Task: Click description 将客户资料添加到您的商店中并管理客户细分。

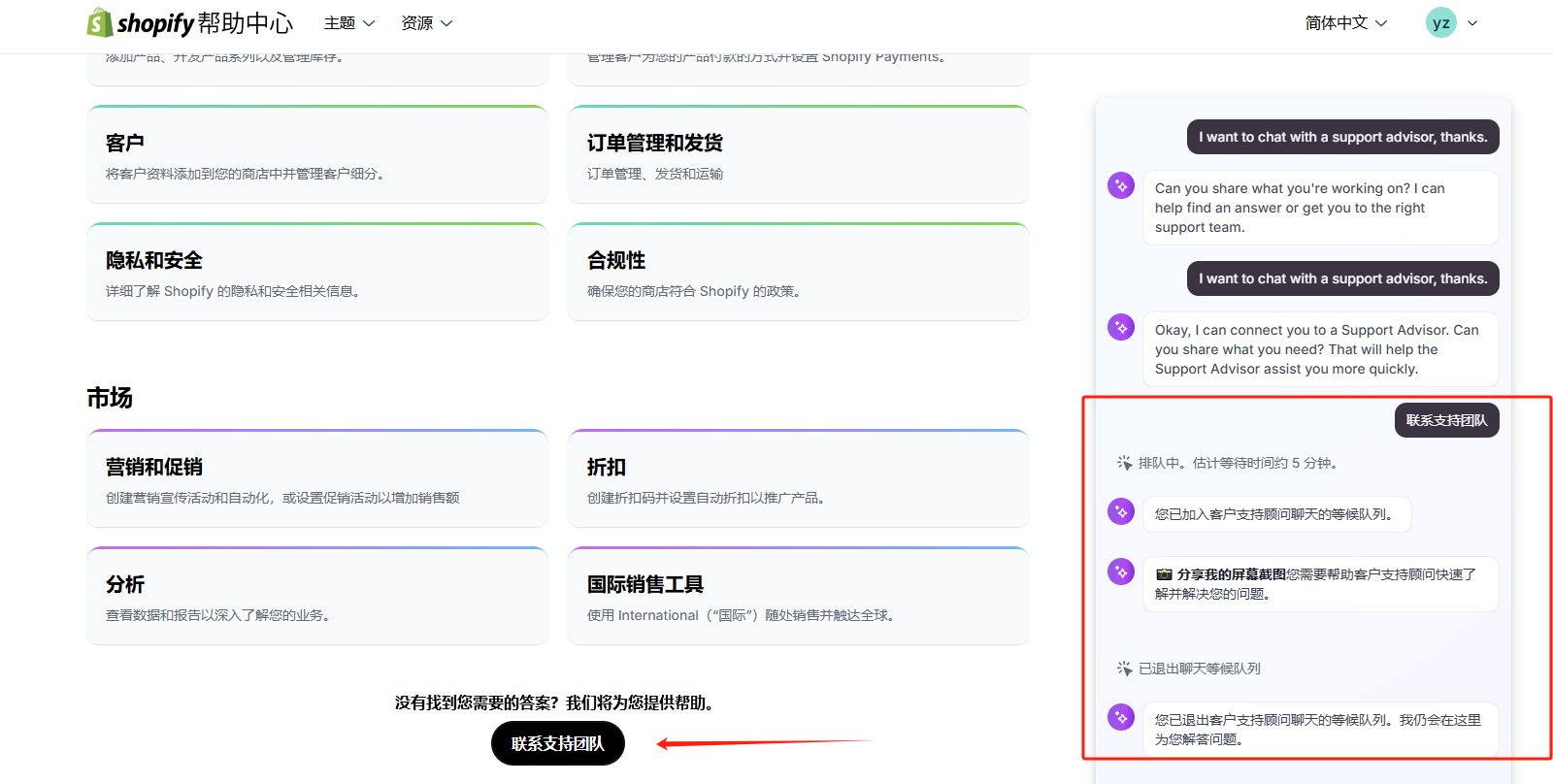Action: click(248, 174)
